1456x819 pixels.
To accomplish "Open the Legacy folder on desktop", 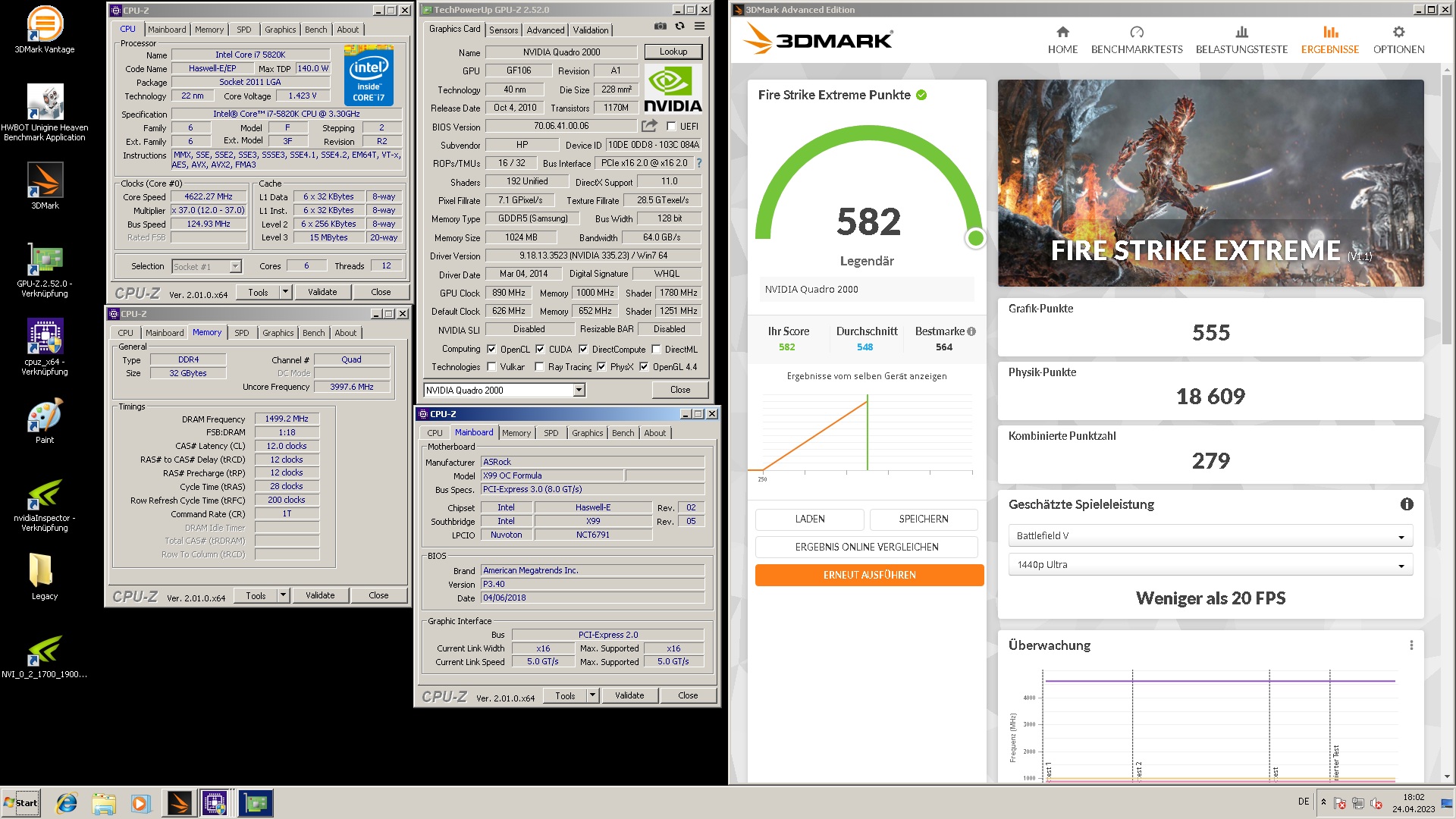I will pos(45,576).
